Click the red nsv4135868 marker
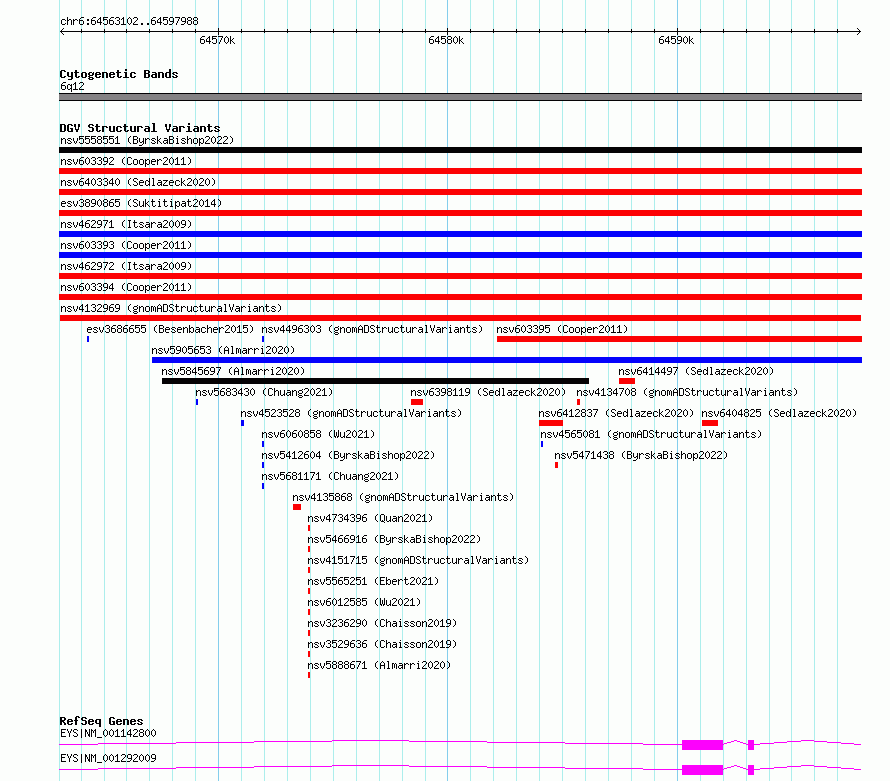 click(x=297, y=507)
